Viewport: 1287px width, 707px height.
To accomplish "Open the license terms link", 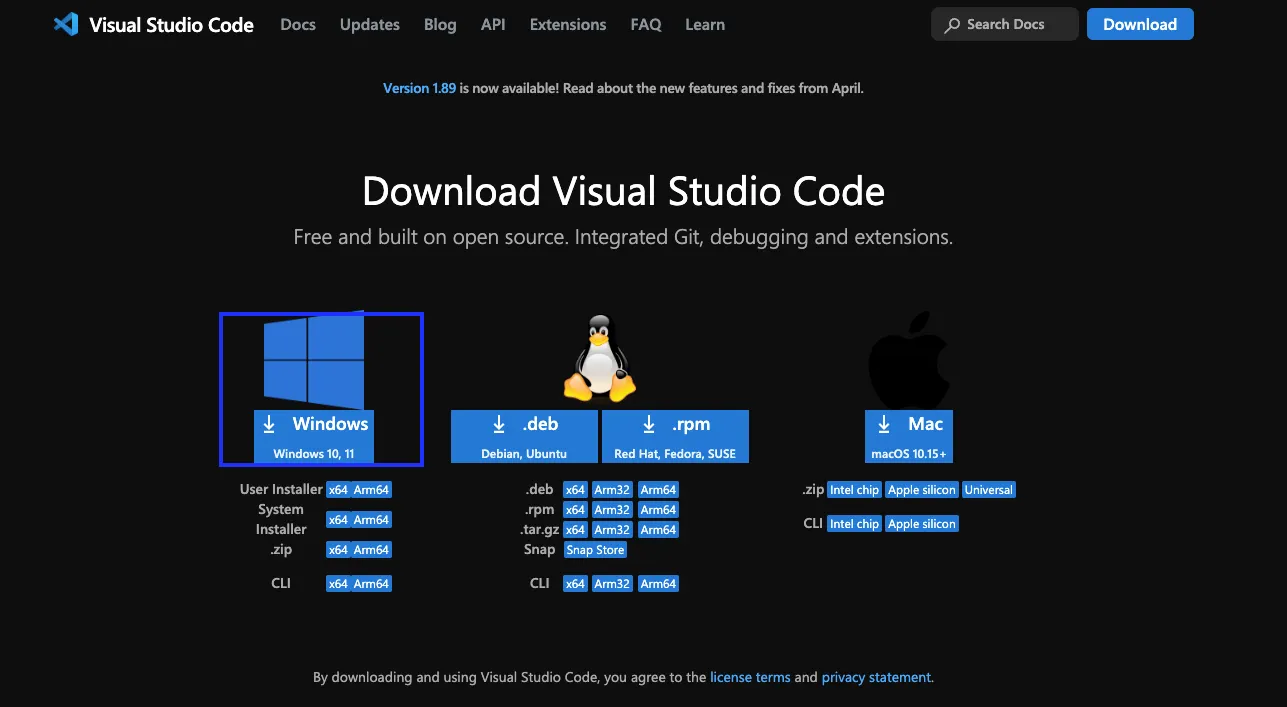I will (x=750, y=677).
